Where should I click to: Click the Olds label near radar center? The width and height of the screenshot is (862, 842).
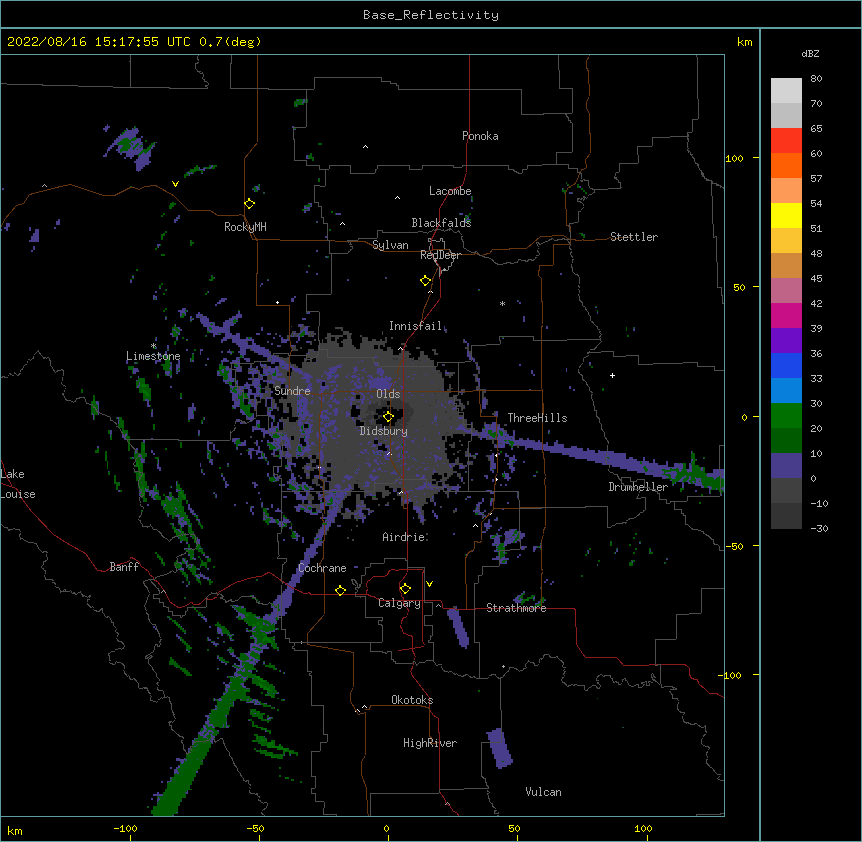(388, 394)
